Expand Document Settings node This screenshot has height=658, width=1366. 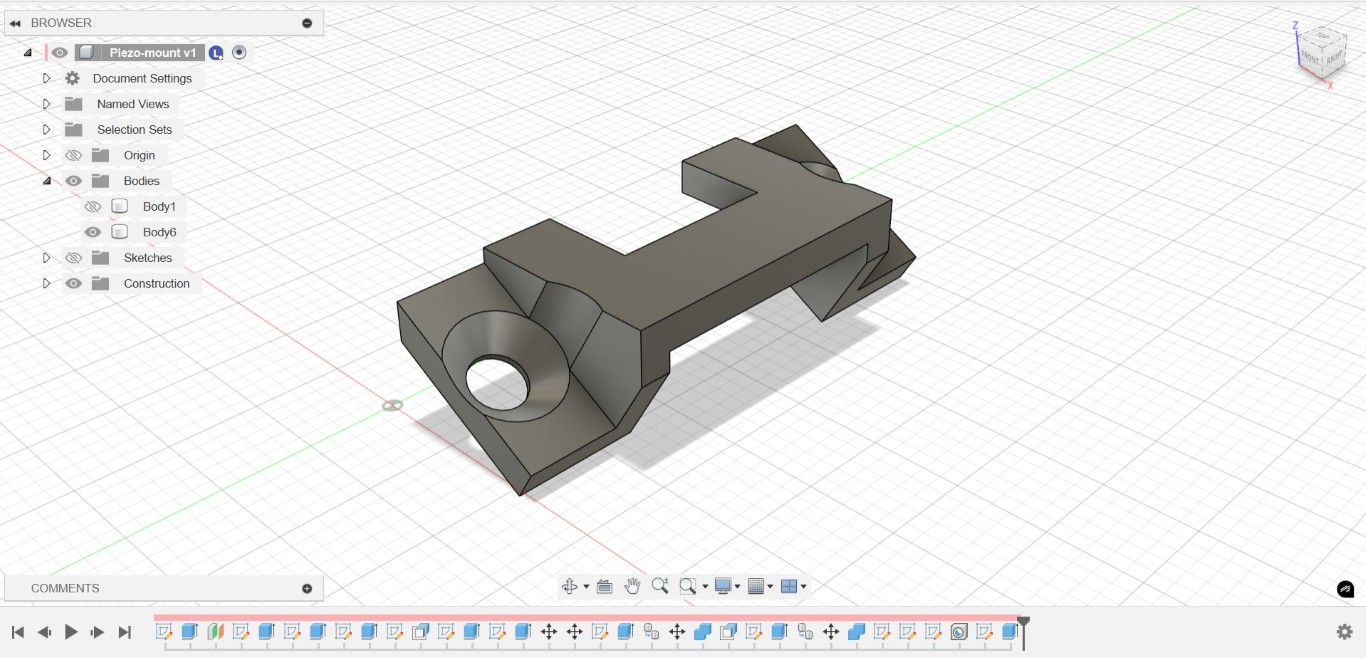[46, 78]
